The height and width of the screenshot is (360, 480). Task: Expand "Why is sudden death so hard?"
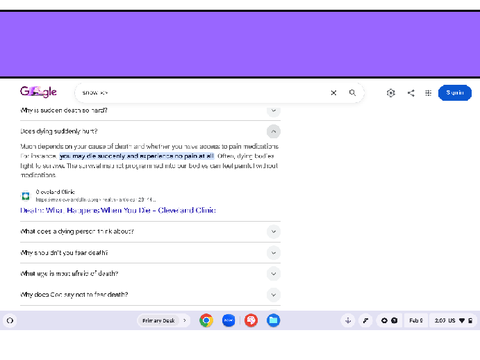pyautogui.click(x=273, y=110)
